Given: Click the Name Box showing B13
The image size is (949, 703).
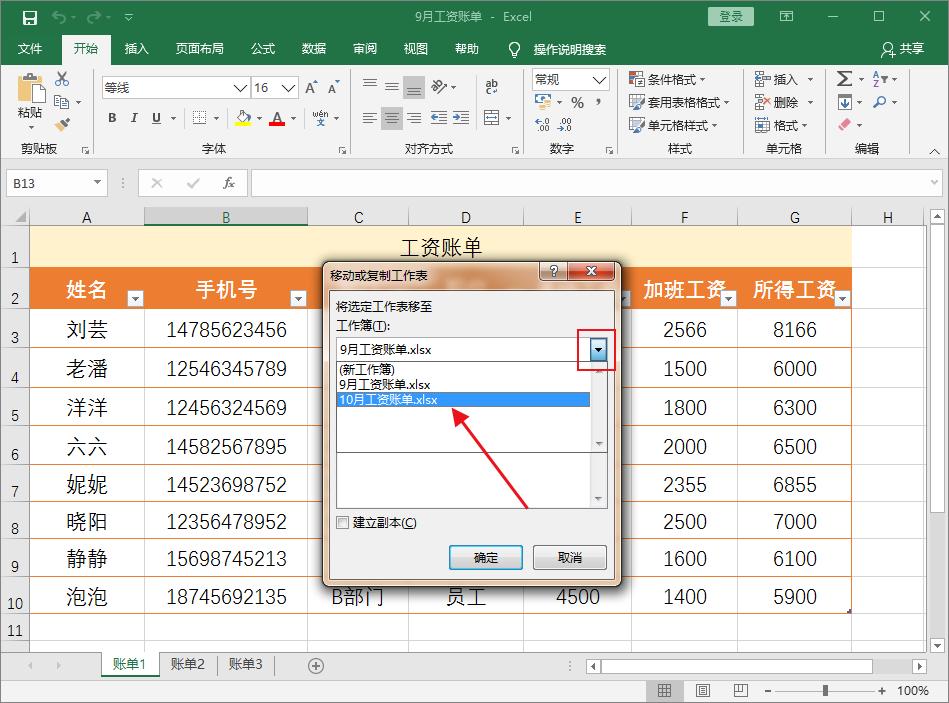Looking at the screenshot, I should click(x=47, y=183).
